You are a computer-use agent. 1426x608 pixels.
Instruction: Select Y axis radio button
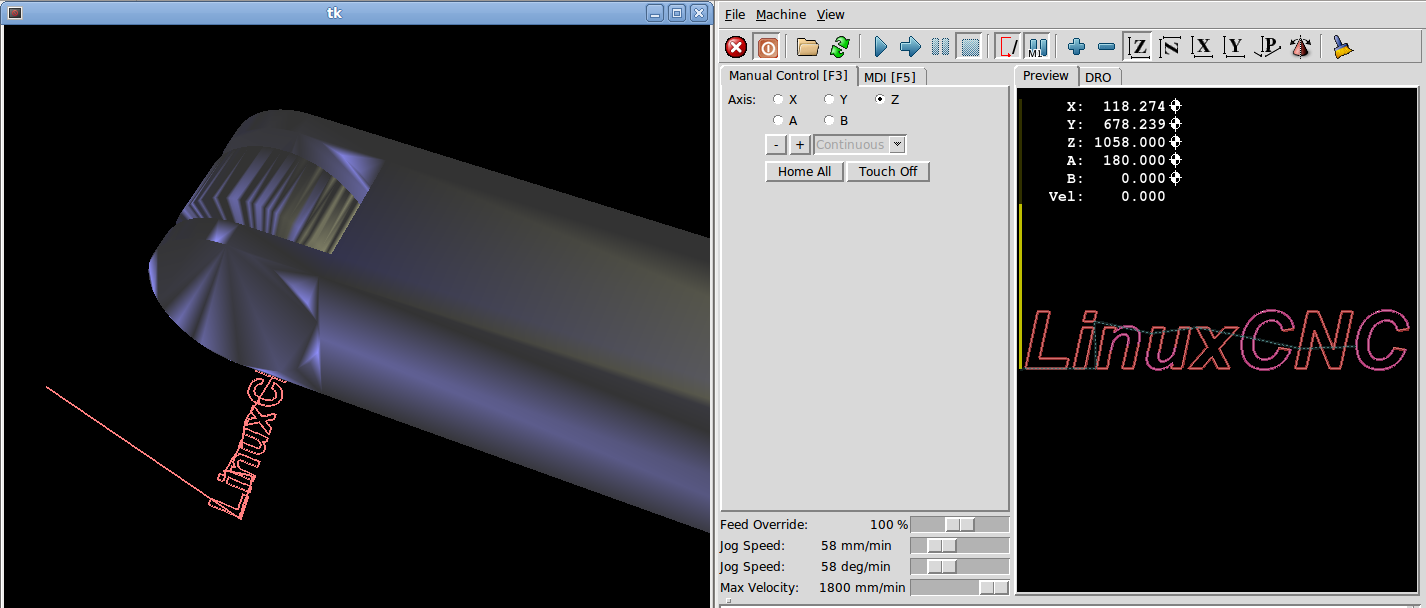[x=829, y=100]
